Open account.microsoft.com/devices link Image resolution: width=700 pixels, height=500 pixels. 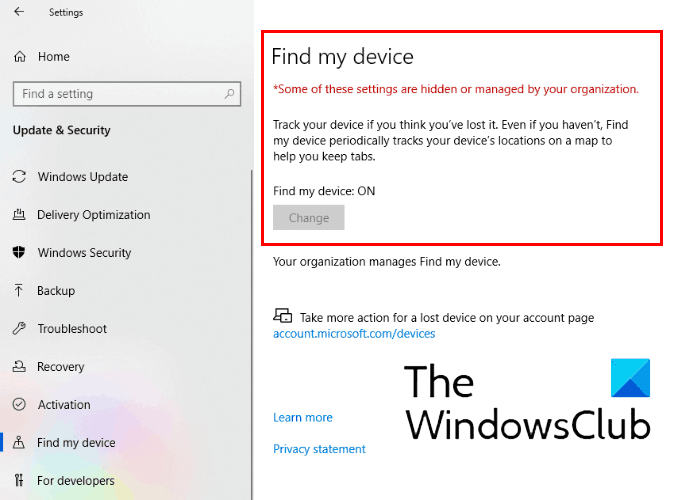click(354, 333)
